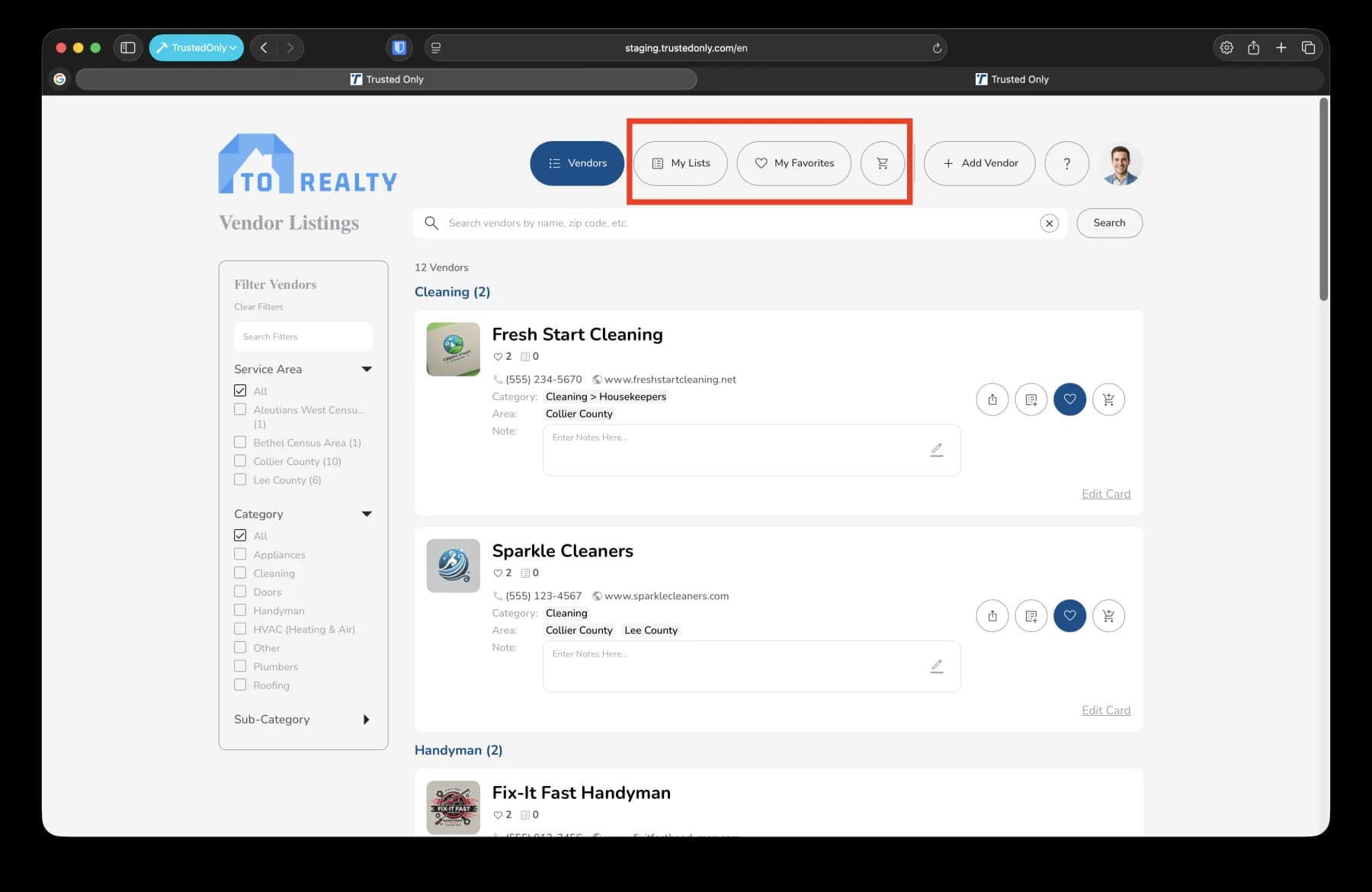Open My Favorites
Viewport: 1372px width, 892px height.
(794, 163)
